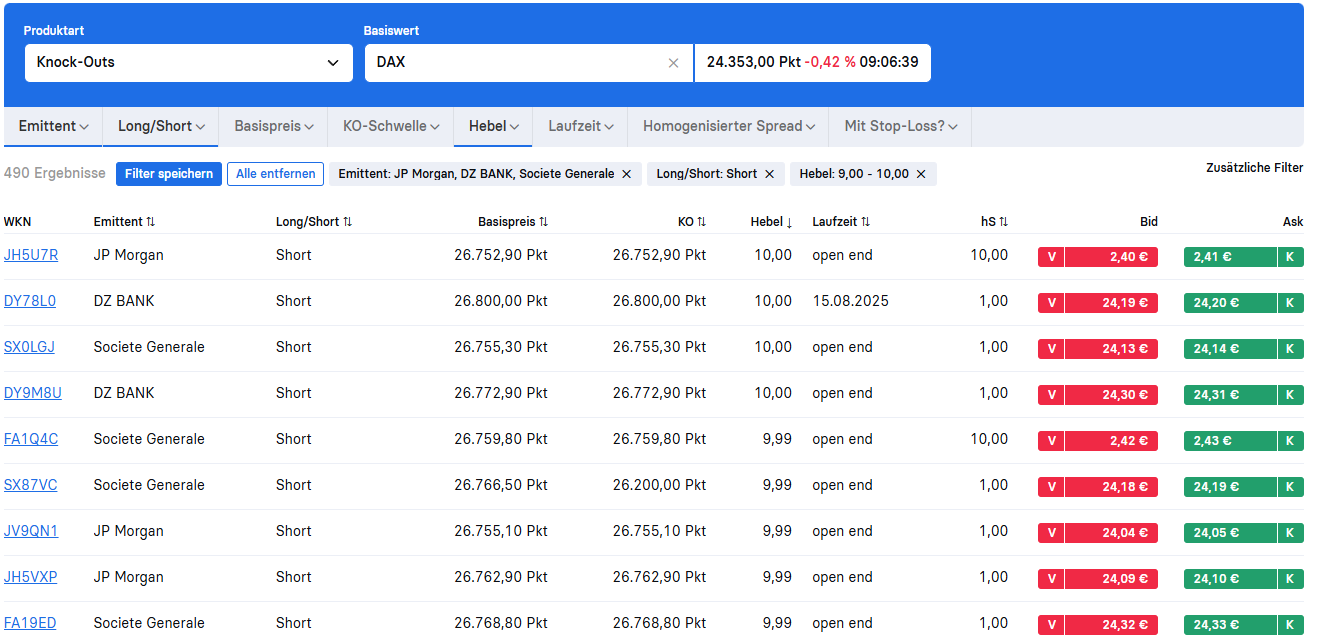This screenshot has height=644, width=1326.
Task: Click the V sell icon for DY78L0
Action: pyautogui.click(x=1051, y=302)
